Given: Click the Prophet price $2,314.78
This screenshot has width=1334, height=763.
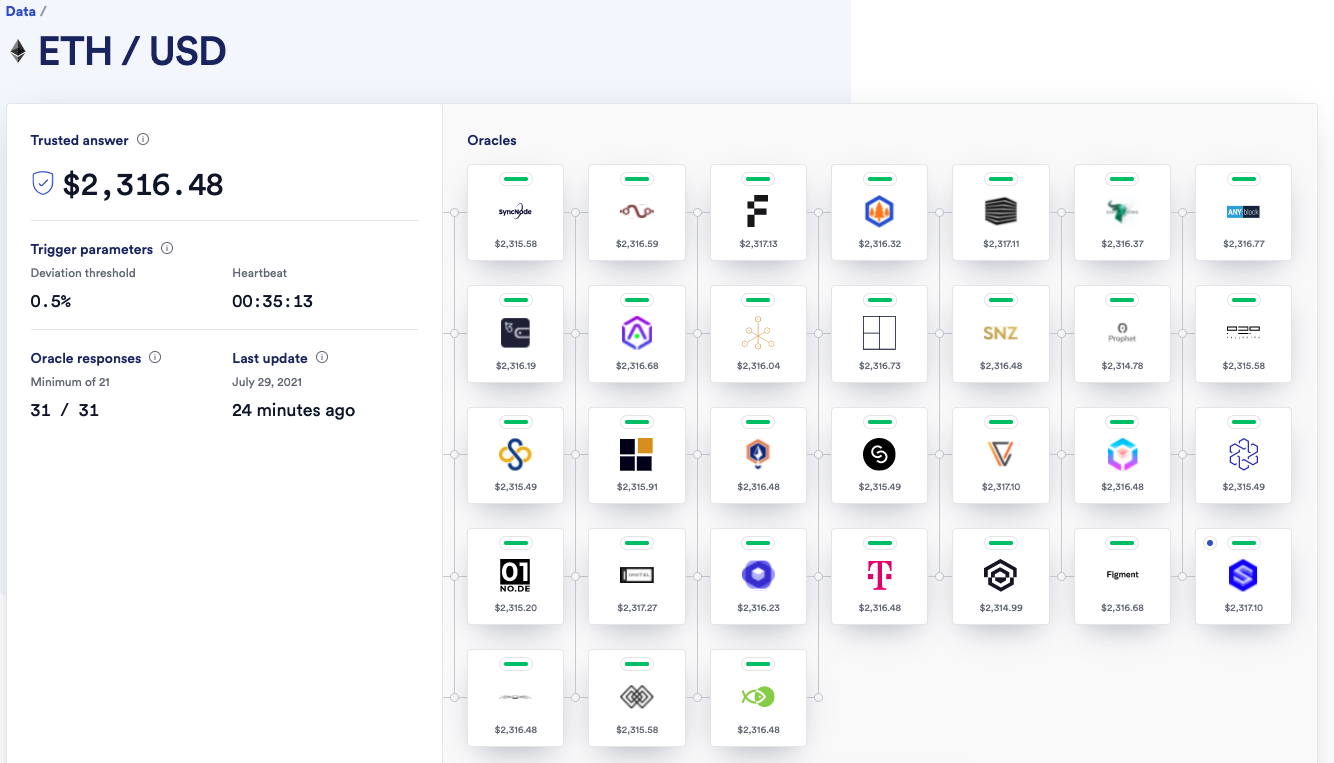Looking at the screenshot, I should (x=1123, y=365).
